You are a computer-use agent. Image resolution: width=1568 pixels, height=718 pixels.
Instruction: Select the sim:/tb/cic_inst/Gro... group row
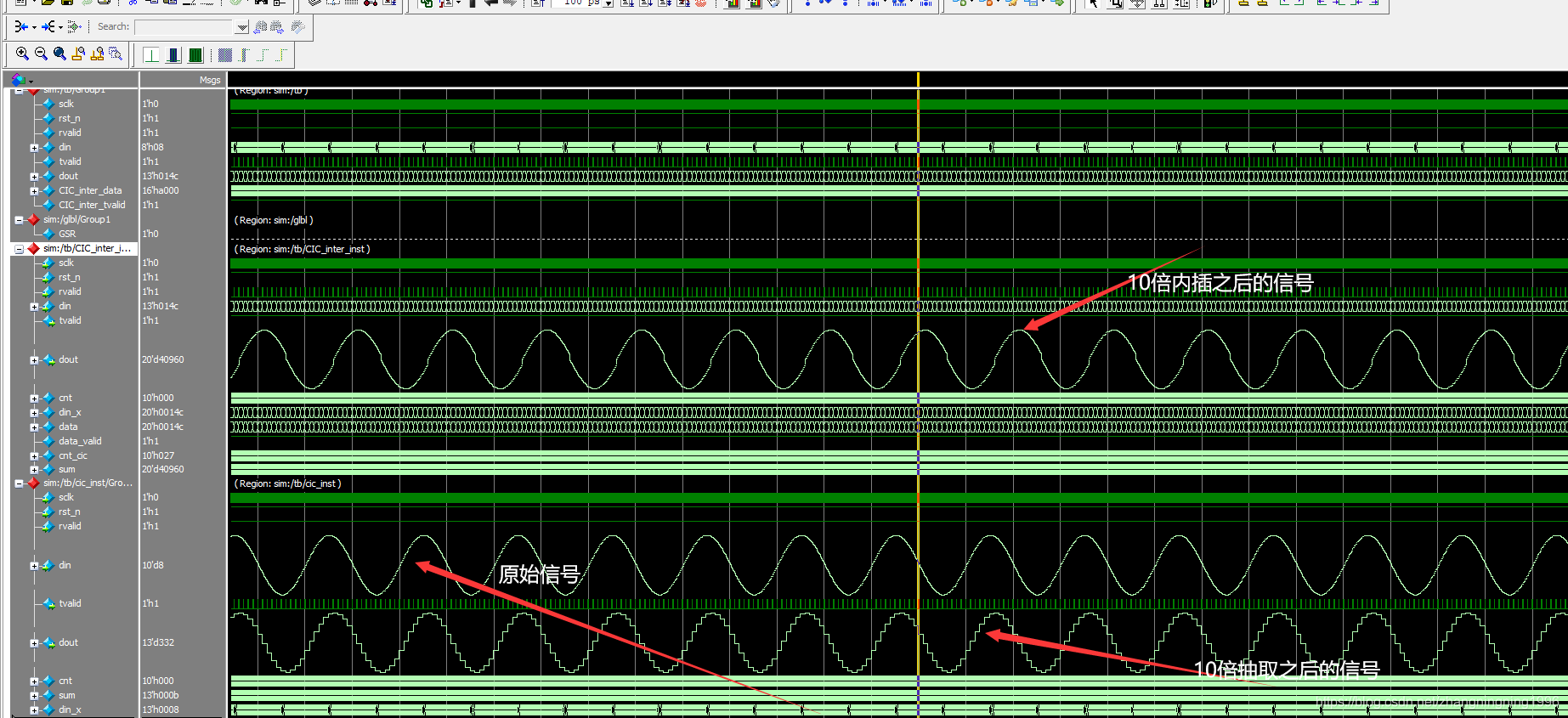pyautogui.click(x=88, y=483)
